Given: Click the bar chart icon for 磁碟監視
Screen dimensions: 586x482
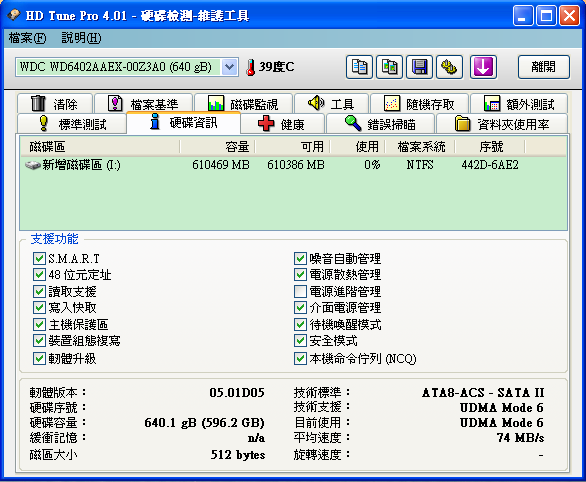Looking at the screenshot, I should [216, 103].
